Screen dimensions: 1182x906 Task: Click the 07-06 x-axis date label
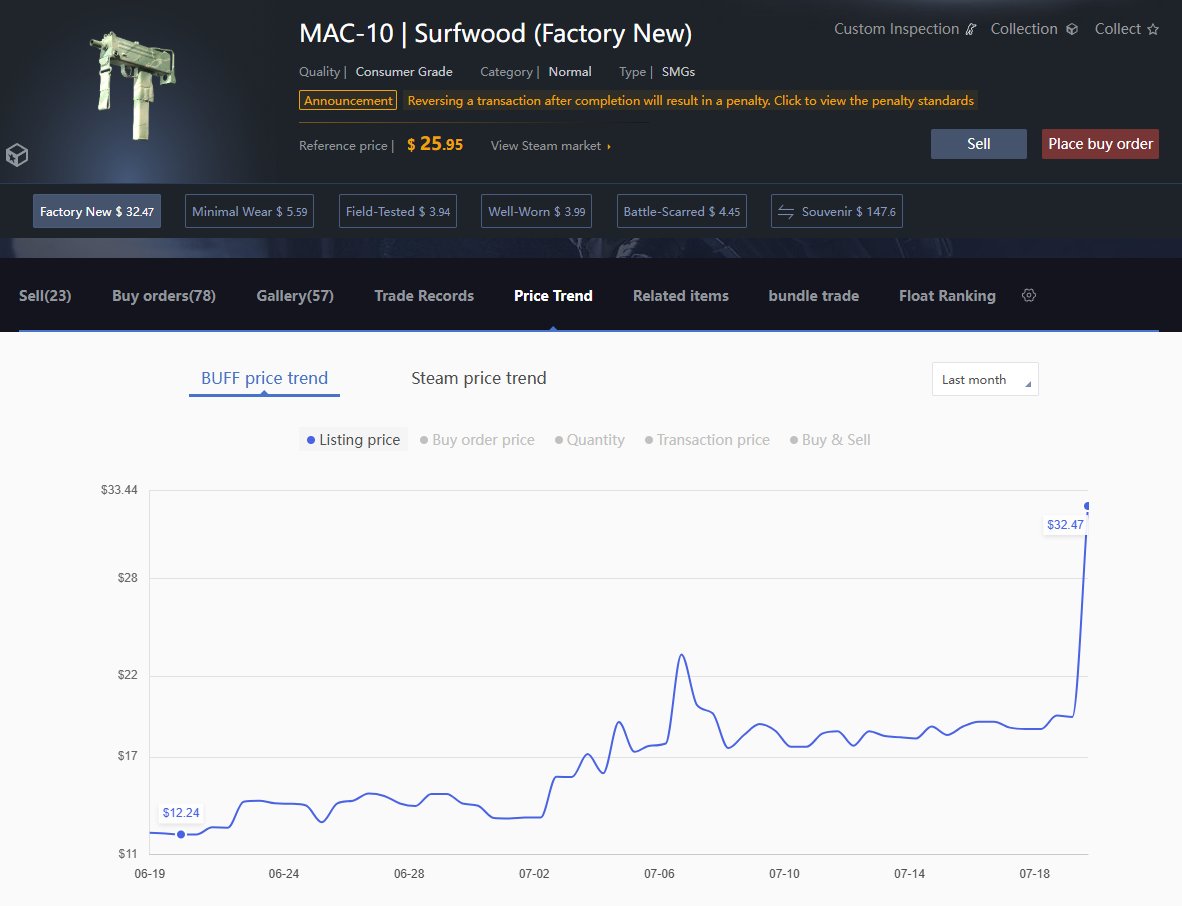click(659, 874)
